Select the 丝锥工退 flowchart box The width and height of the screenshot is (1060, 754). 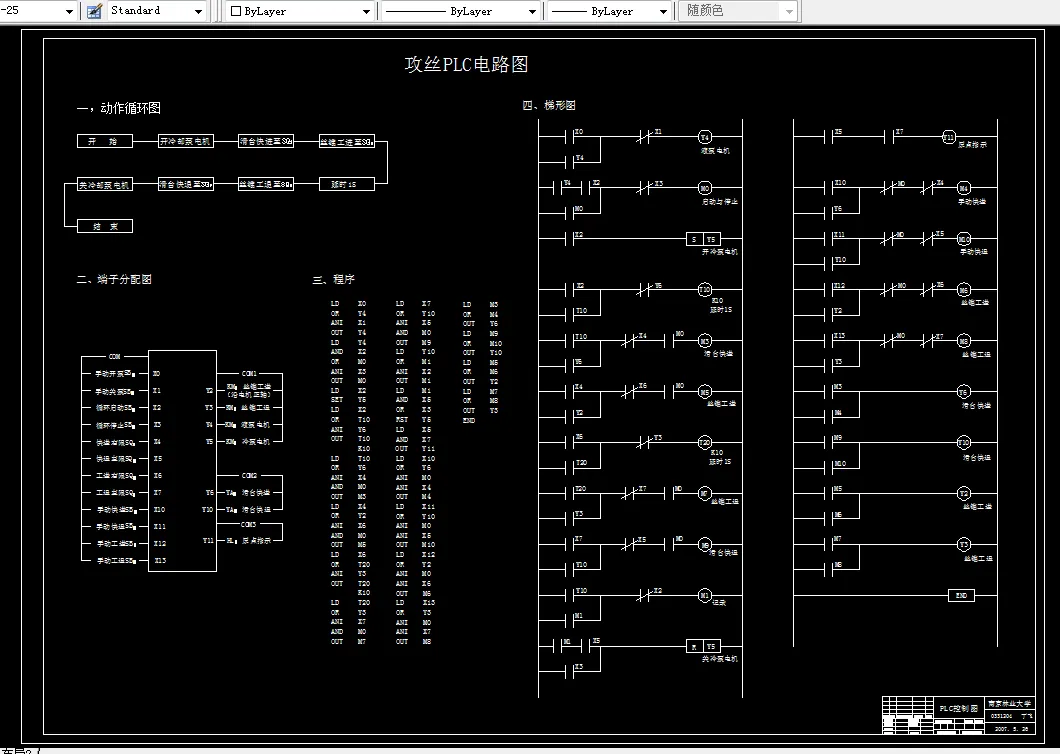point(266,184)
